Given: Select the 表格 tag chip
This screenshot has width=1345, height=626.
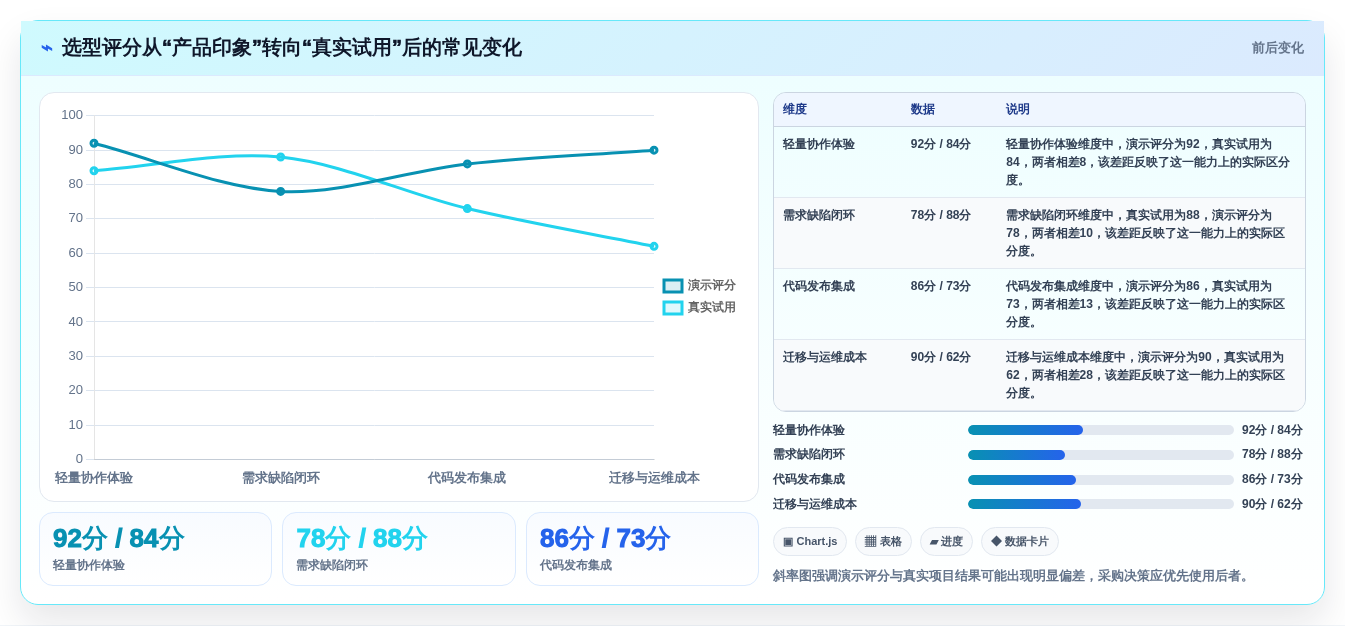Looking at the screenshot, I should [x=883, y=542].
